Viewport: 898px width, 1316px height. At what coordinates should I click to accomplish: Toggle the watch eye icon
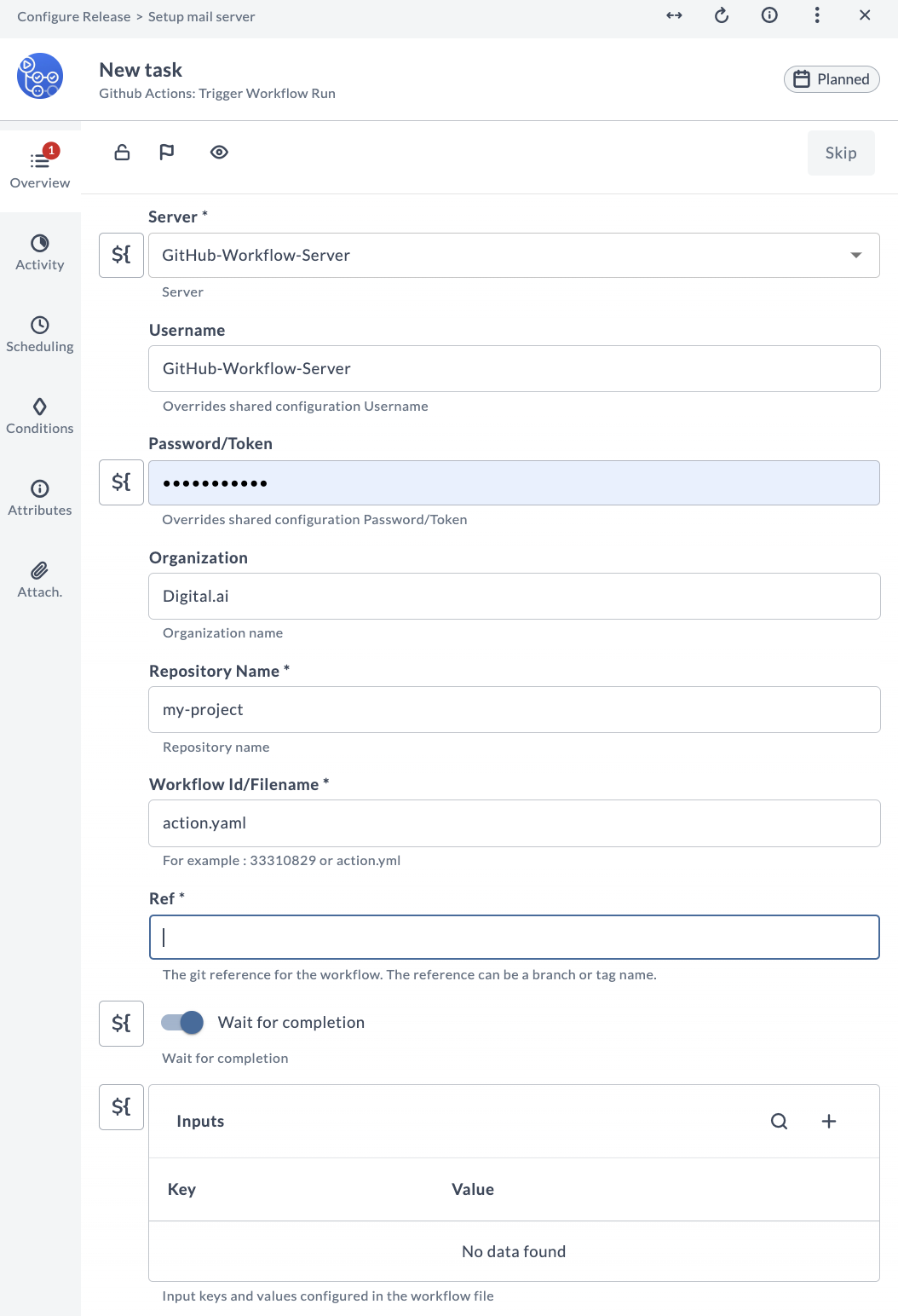219,153
